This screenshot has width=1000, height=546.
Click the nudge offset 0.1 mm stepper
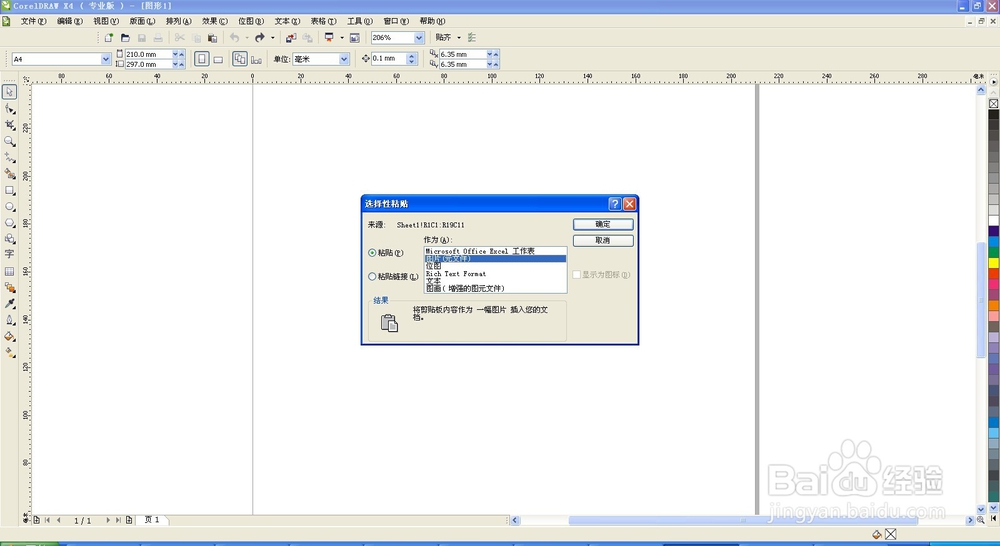tap(412, 59)
